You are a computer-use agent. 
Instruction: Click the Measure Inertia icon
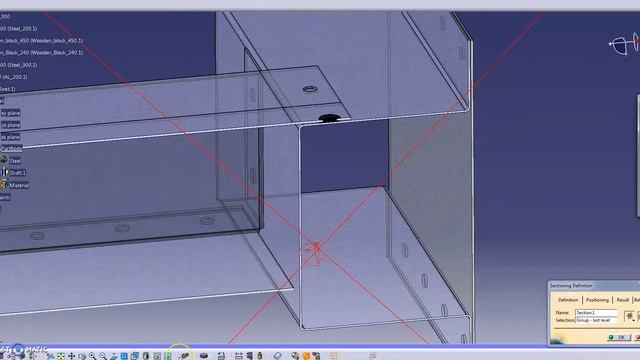260,356
